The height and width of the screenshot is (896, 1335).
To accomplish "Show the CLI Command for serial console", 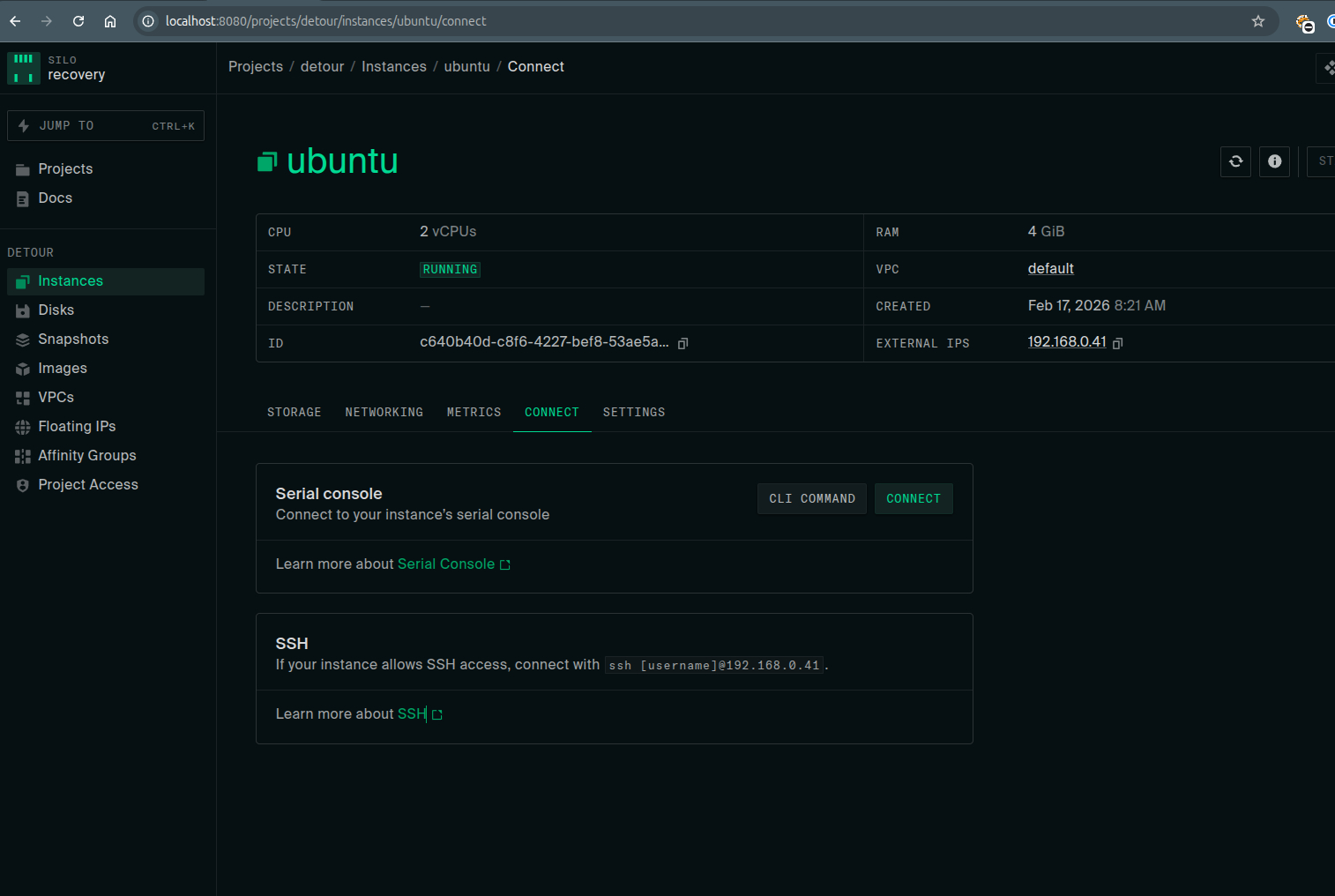I will pos(811,499).
